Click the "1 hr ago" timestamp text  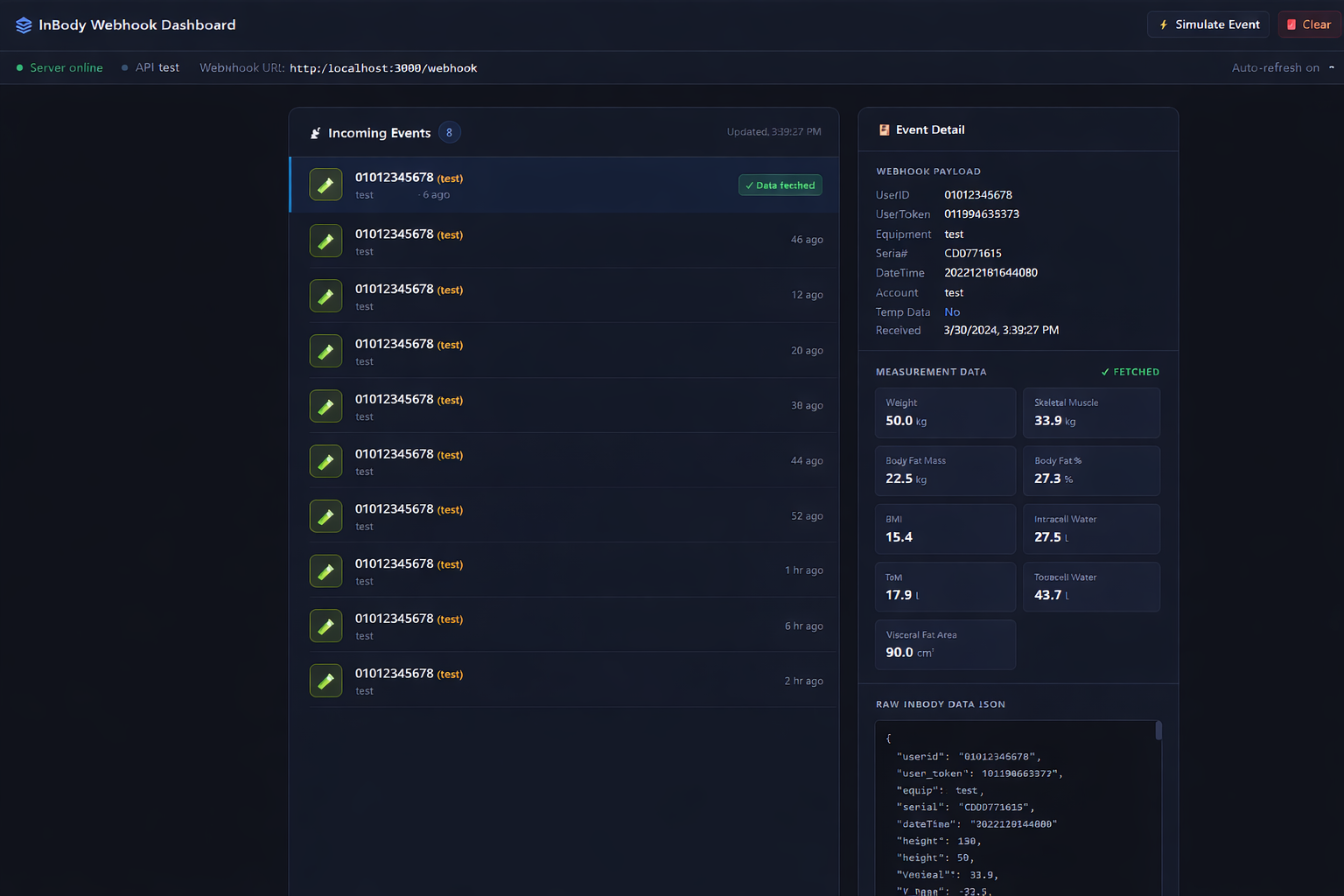coord(804,570)
